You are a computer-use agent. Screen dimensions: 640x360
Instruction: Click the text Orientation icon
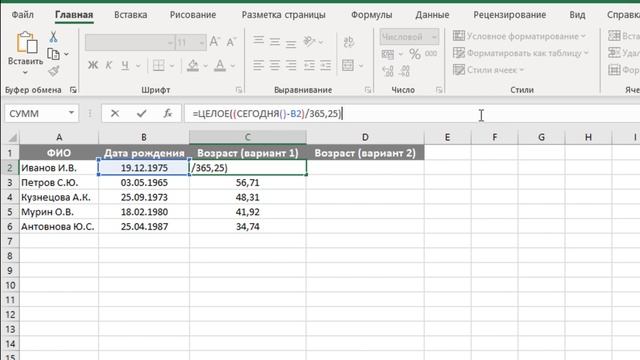point(309,41)
